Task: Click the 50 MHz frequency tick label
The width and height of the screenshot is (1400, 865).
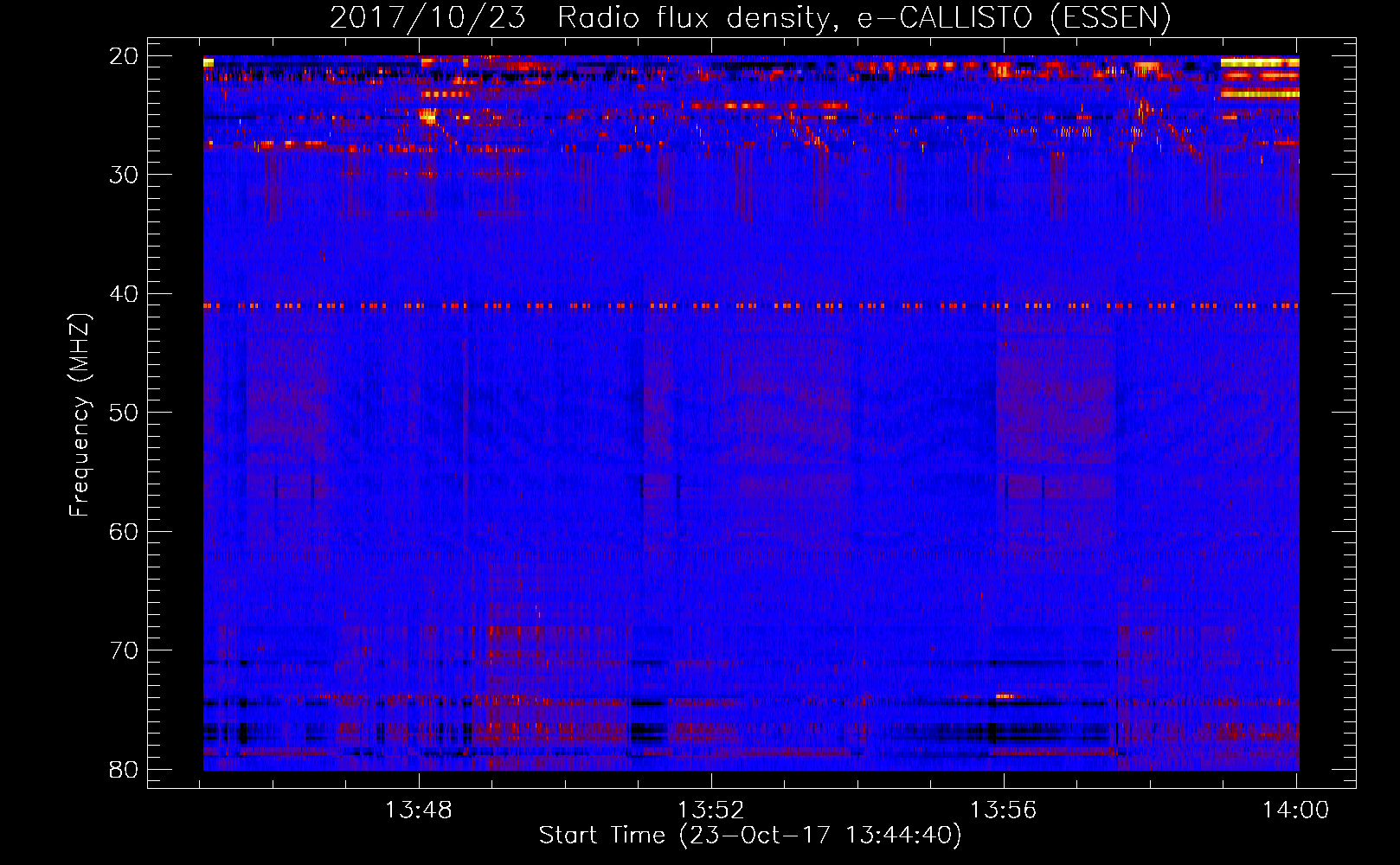Action: click(x=124, y=413)
